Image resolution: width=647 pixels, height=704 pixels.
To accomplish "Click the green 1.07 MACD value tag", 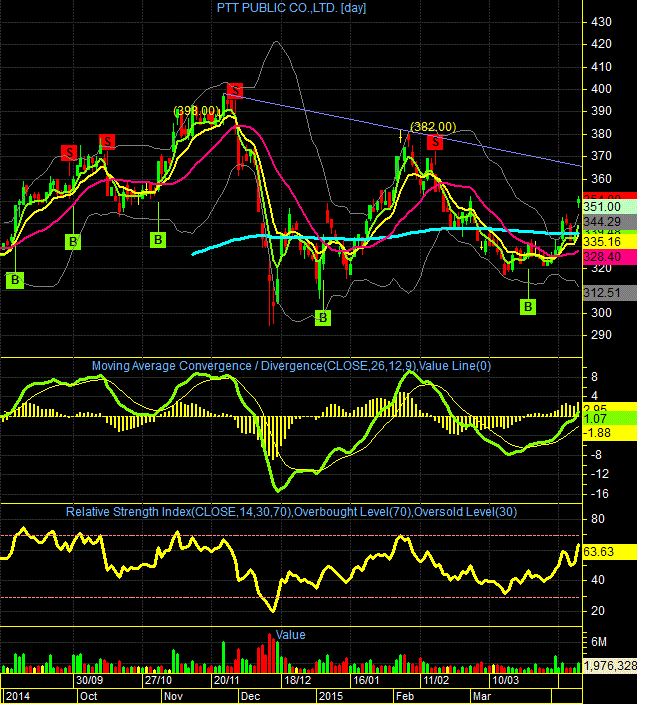I will pos(609,418).
